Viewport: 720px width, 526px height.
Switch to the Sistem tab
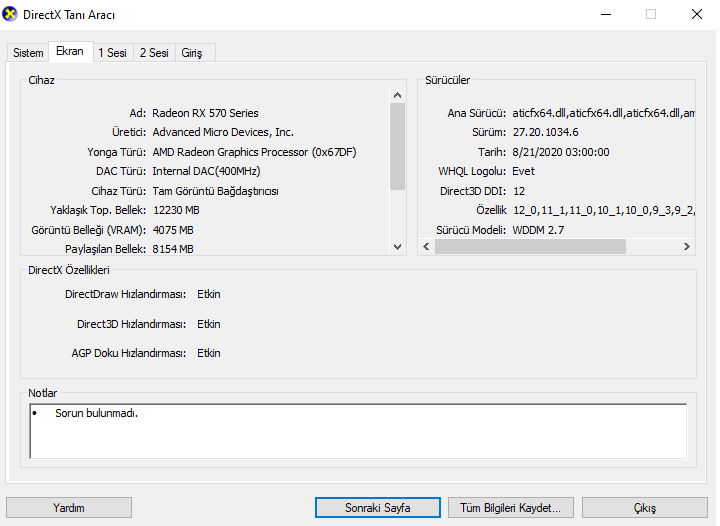coord(28,53)
